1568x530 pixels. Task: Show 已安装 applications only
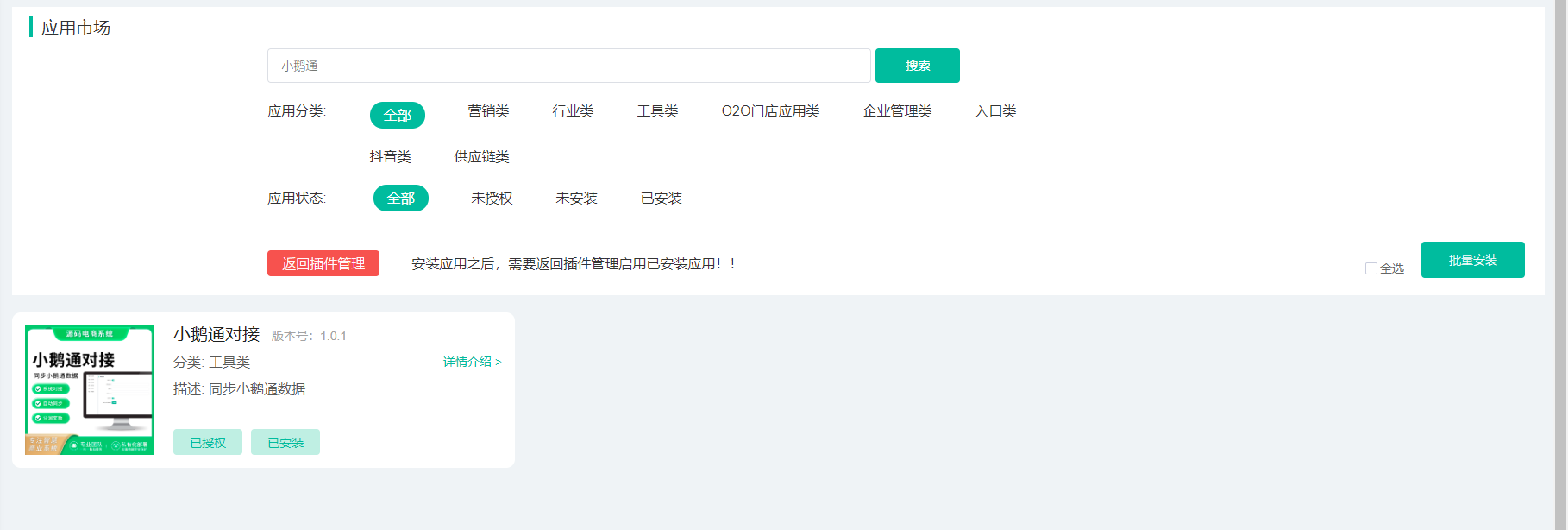(x=661, y=199)
